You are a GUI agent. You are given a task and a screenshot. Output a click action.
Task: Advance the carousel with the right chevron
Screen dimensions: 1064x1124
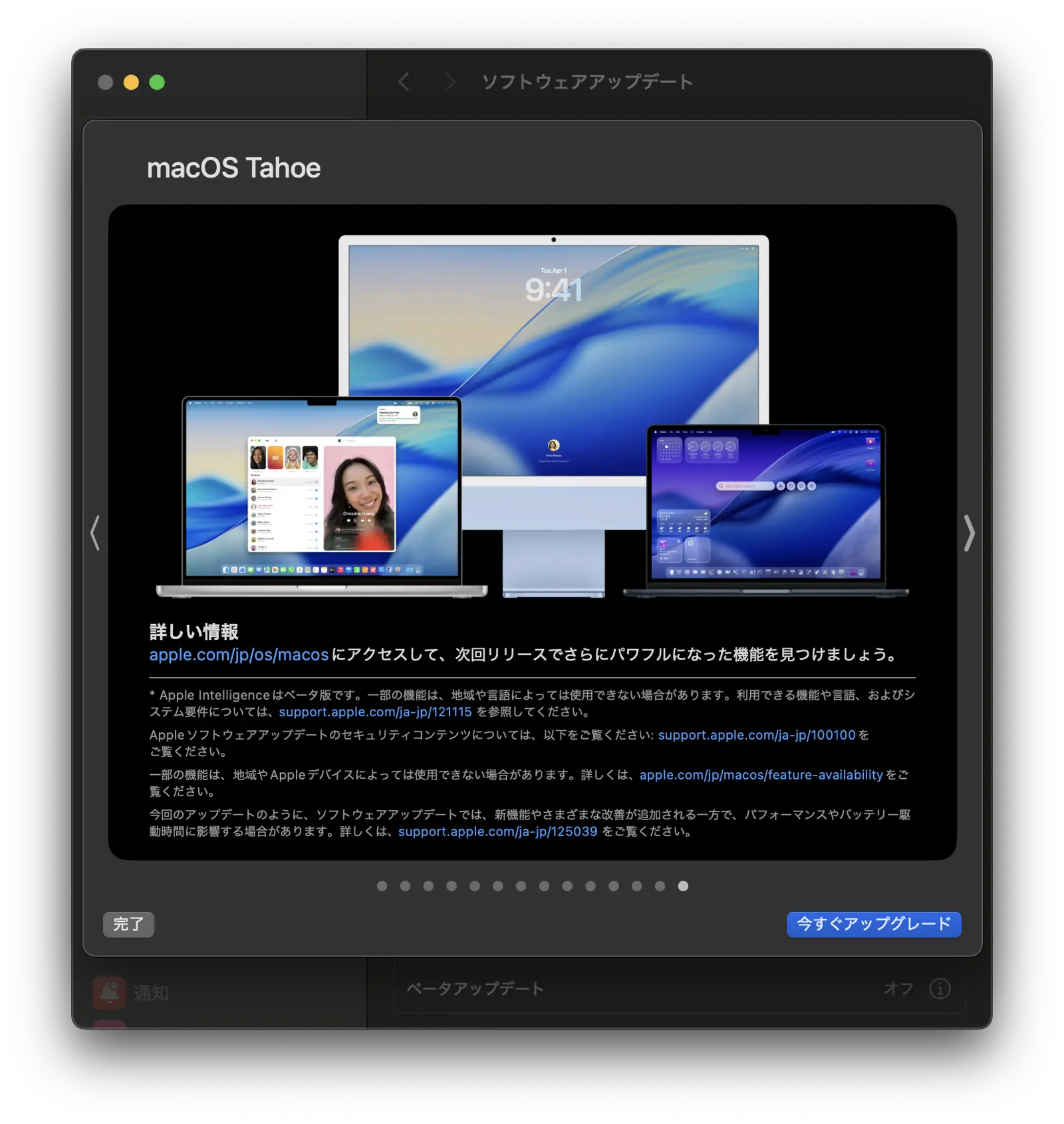969,532
